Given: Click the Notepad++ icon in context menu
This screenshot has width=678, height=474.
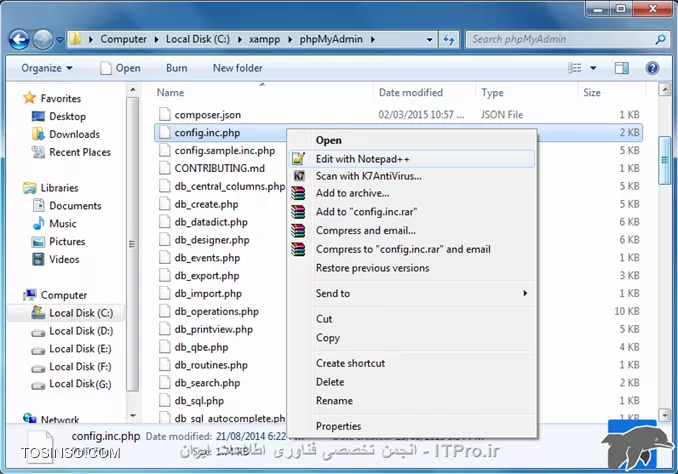Looking at the screenshot, I should point(299,159).
